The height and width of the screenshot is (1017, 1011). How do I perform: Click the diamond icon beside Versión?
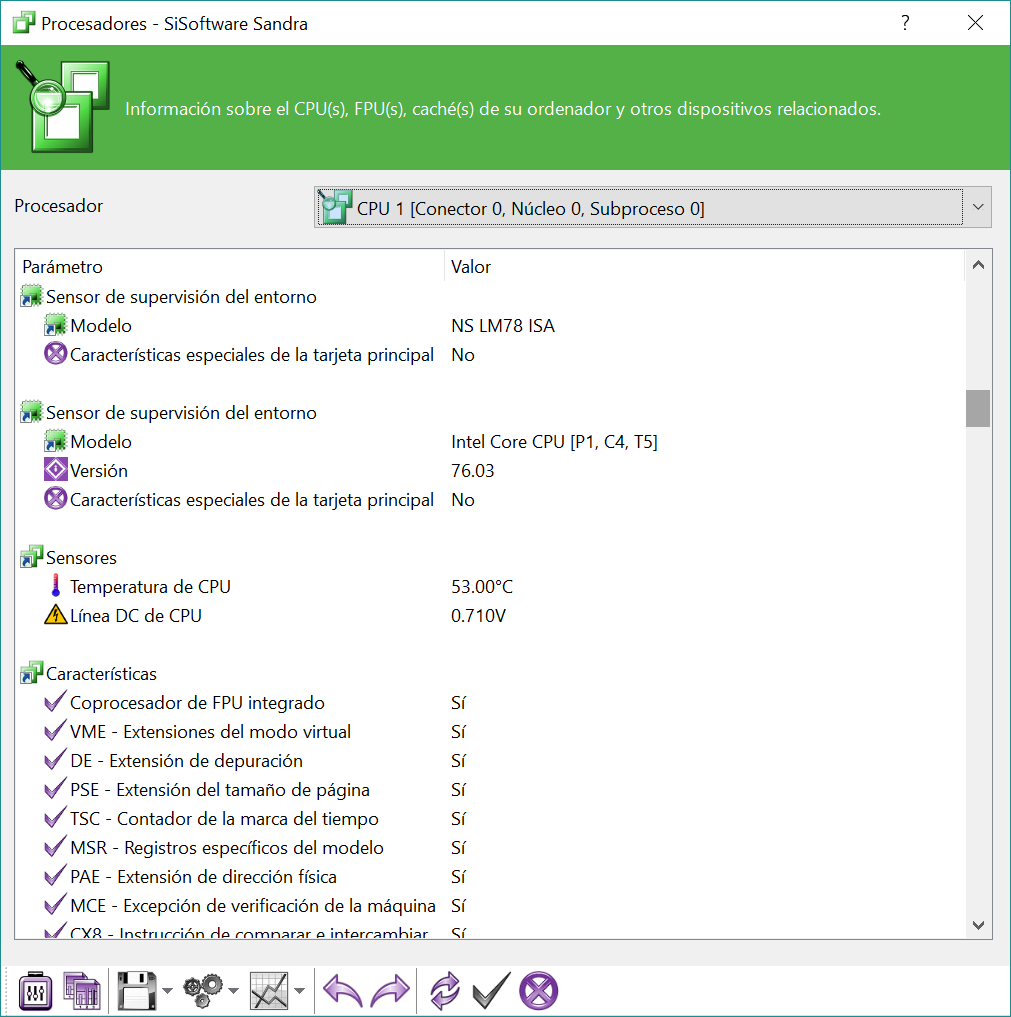click(x=56, y=470)
